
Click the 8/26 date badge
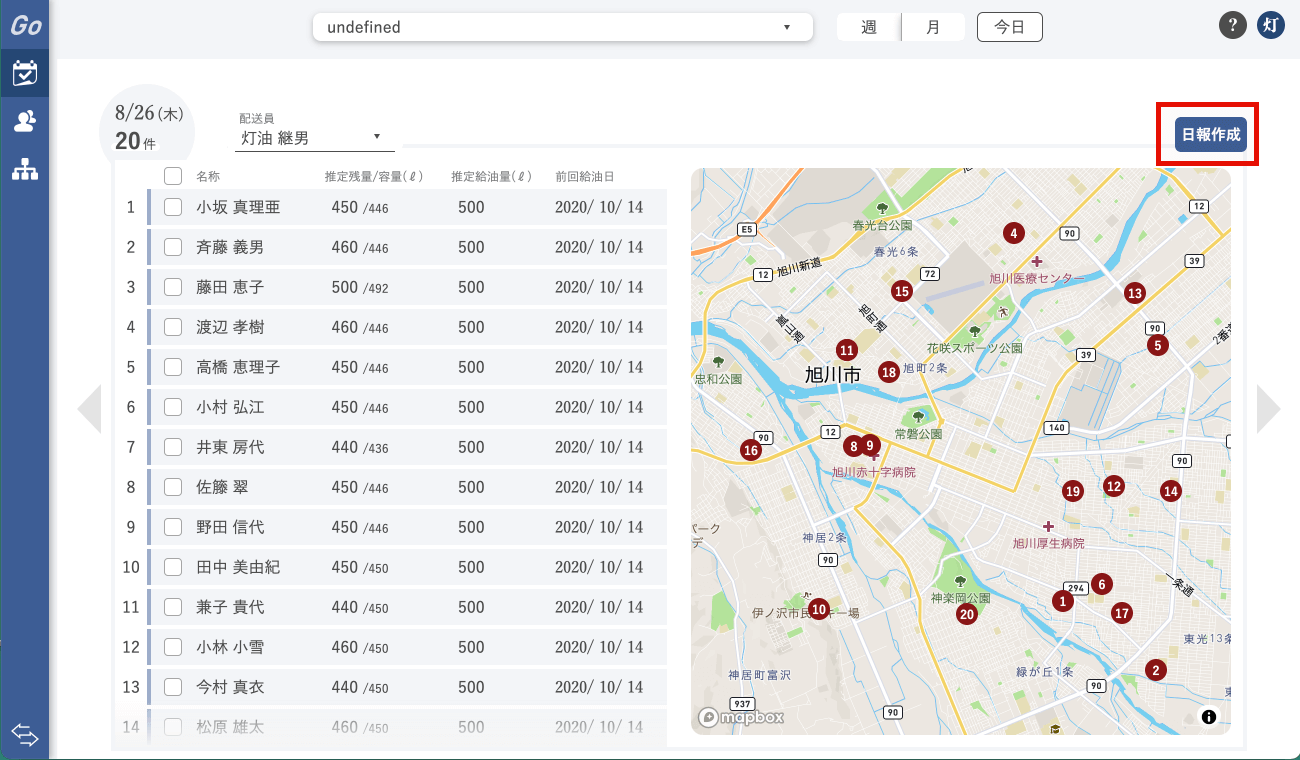point(149,127)
